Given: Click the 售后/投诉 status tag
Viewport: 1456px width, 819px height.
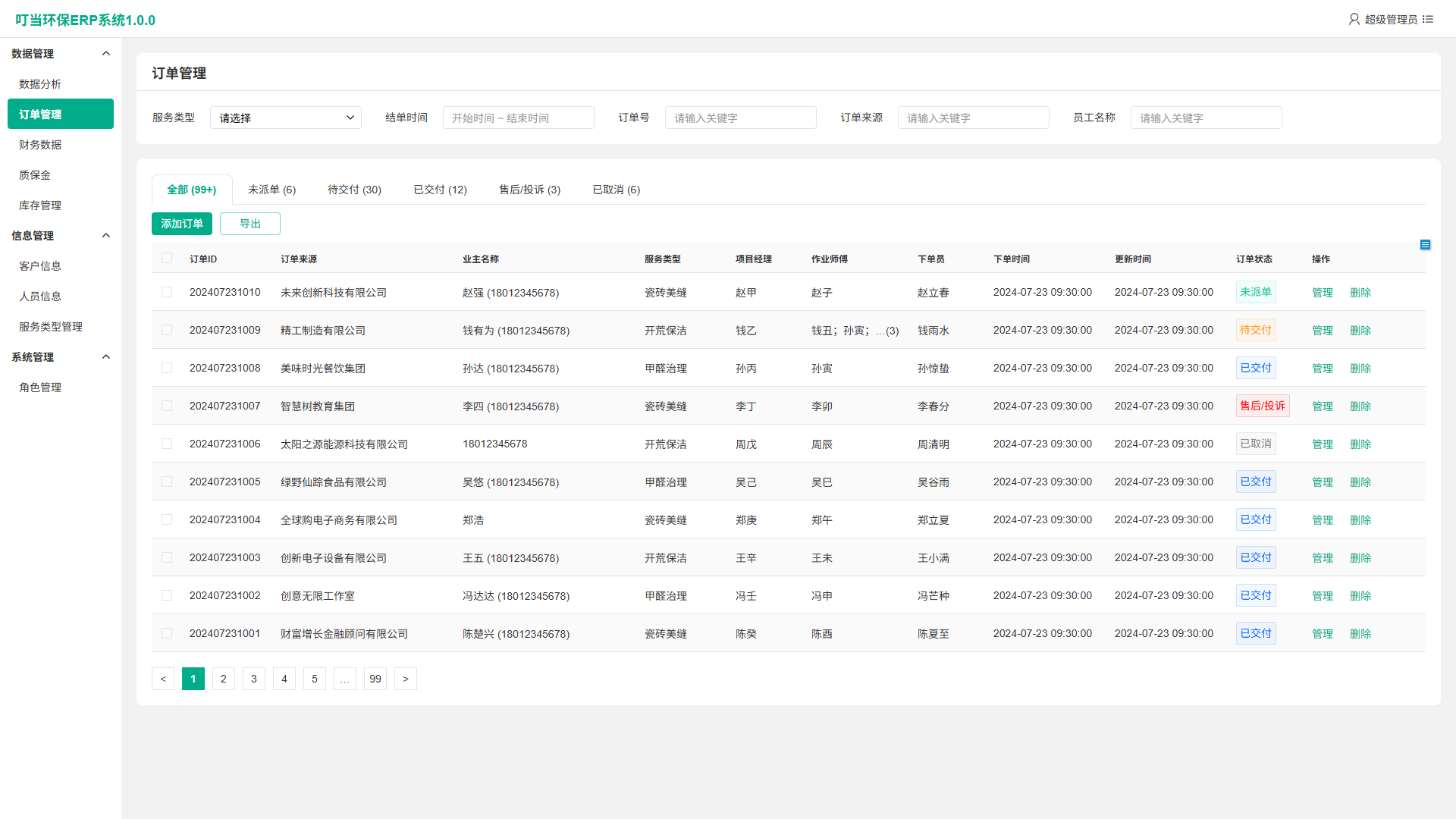Looking at the screenshot, I should (x=1263, y=406).
